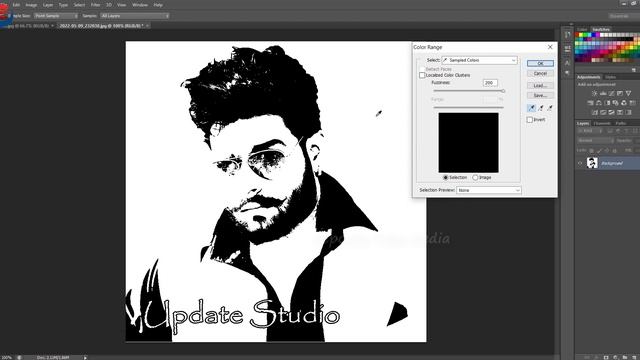Open the Window menu

pyautogui.click(x=140, y=5)
